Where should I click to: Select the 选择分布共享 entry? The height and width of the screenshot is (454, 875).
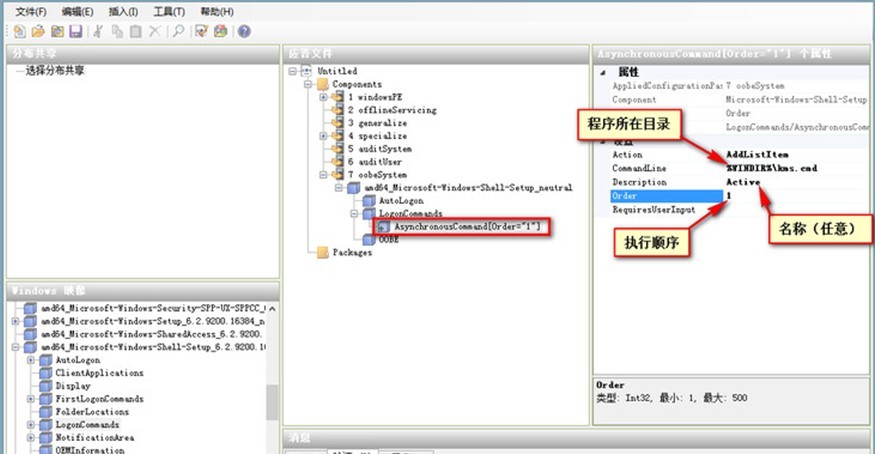pyautogui.click(x=55, y=71)
